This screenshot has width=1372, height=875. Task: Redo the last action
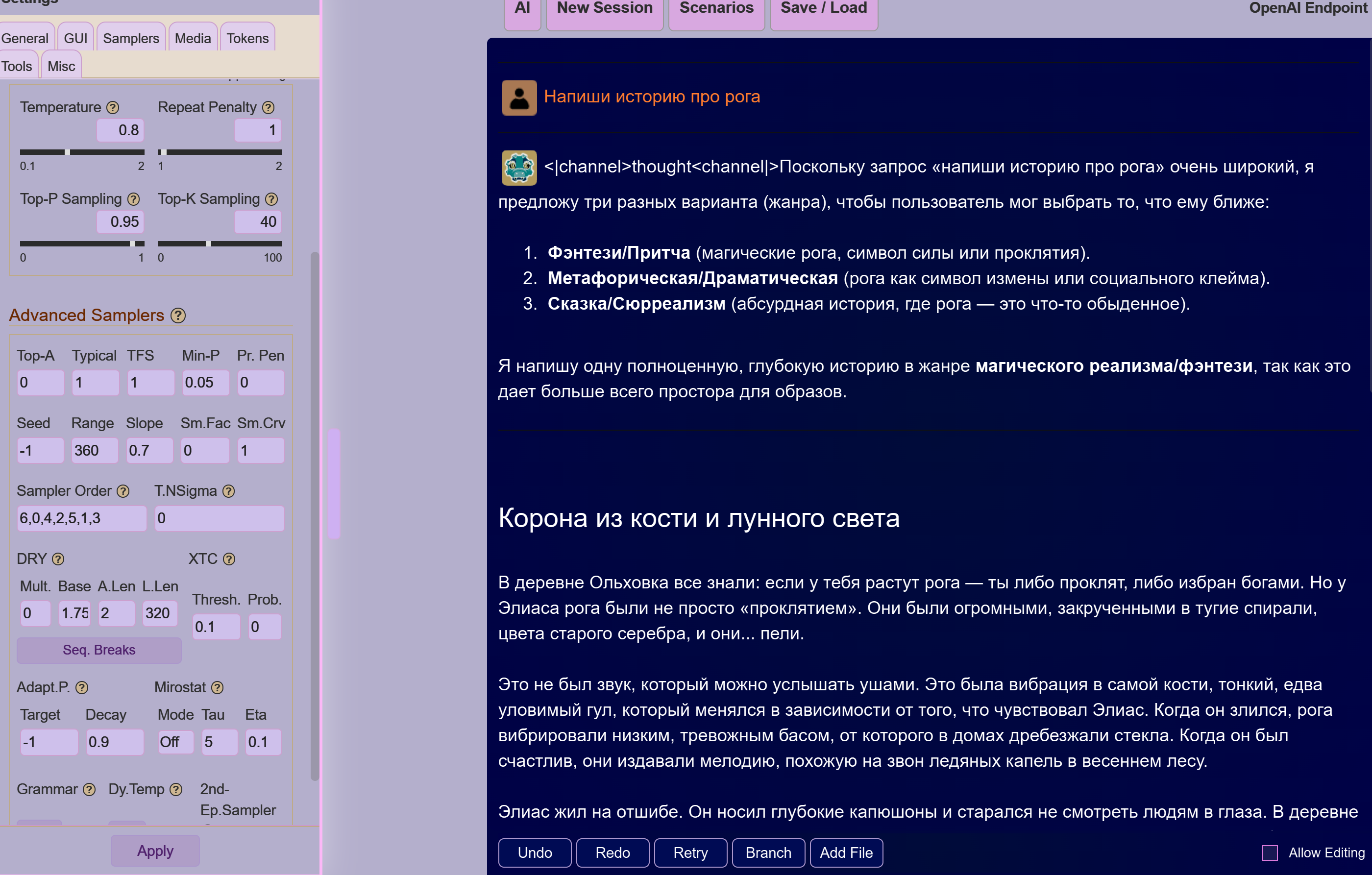[x=612, y=853]
